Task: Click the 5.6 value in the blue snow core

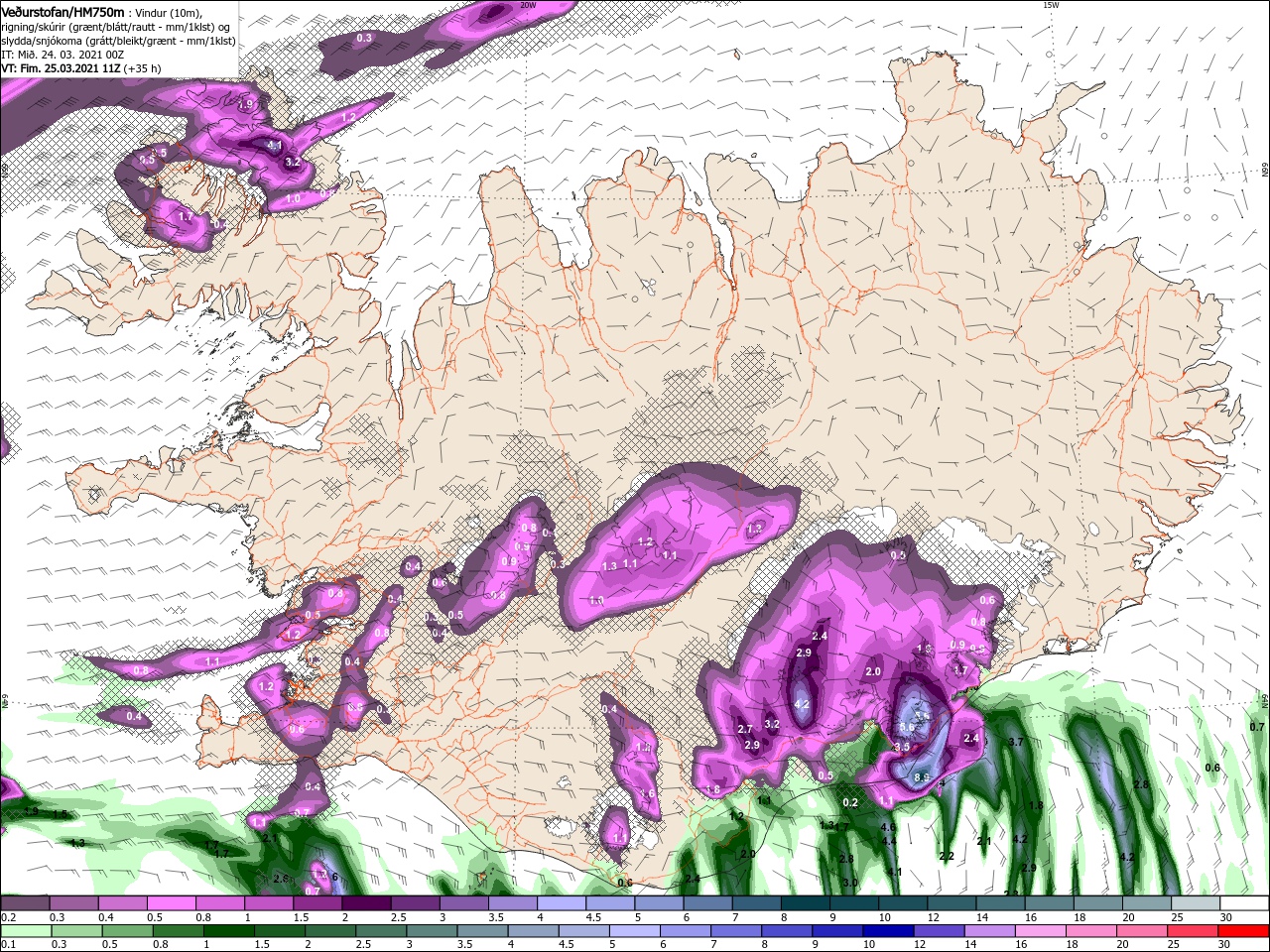Action: tap(906, 727)
